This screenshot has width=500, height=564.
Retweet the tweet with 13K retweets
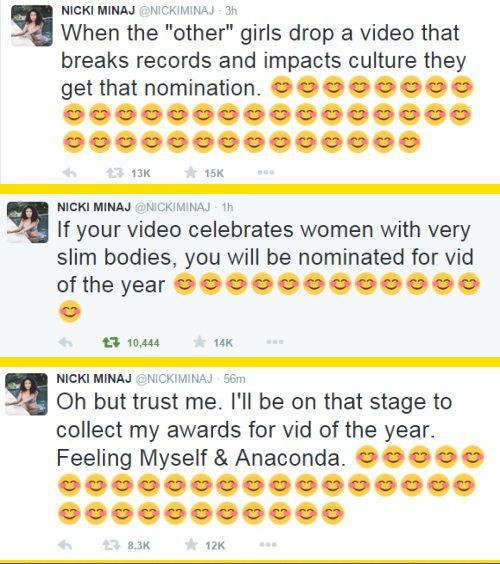tap(115, 173)
